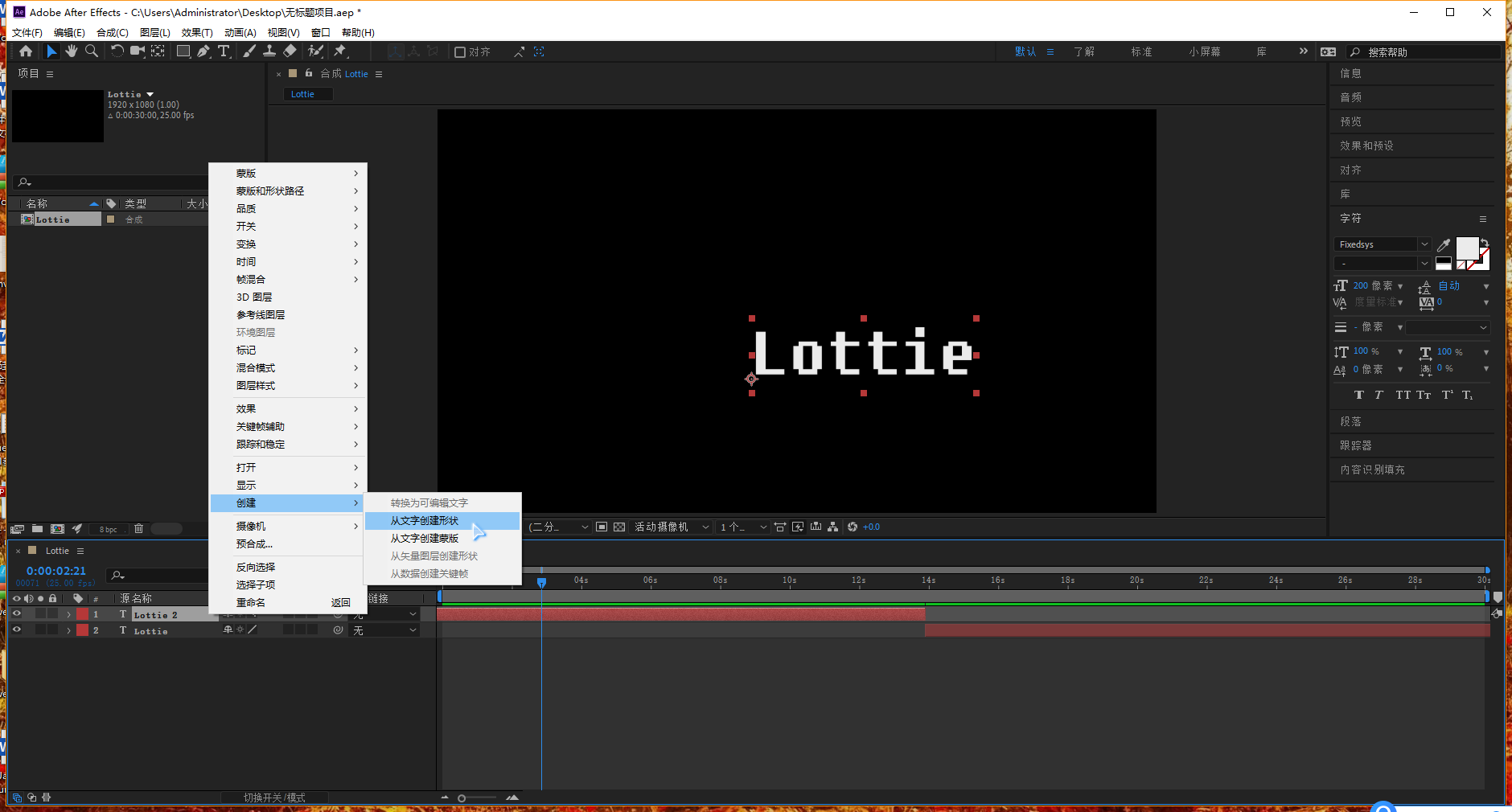Open the 活动摄像机 camera view dropdown
This screenshot has width=1512, height=812.
672,527
